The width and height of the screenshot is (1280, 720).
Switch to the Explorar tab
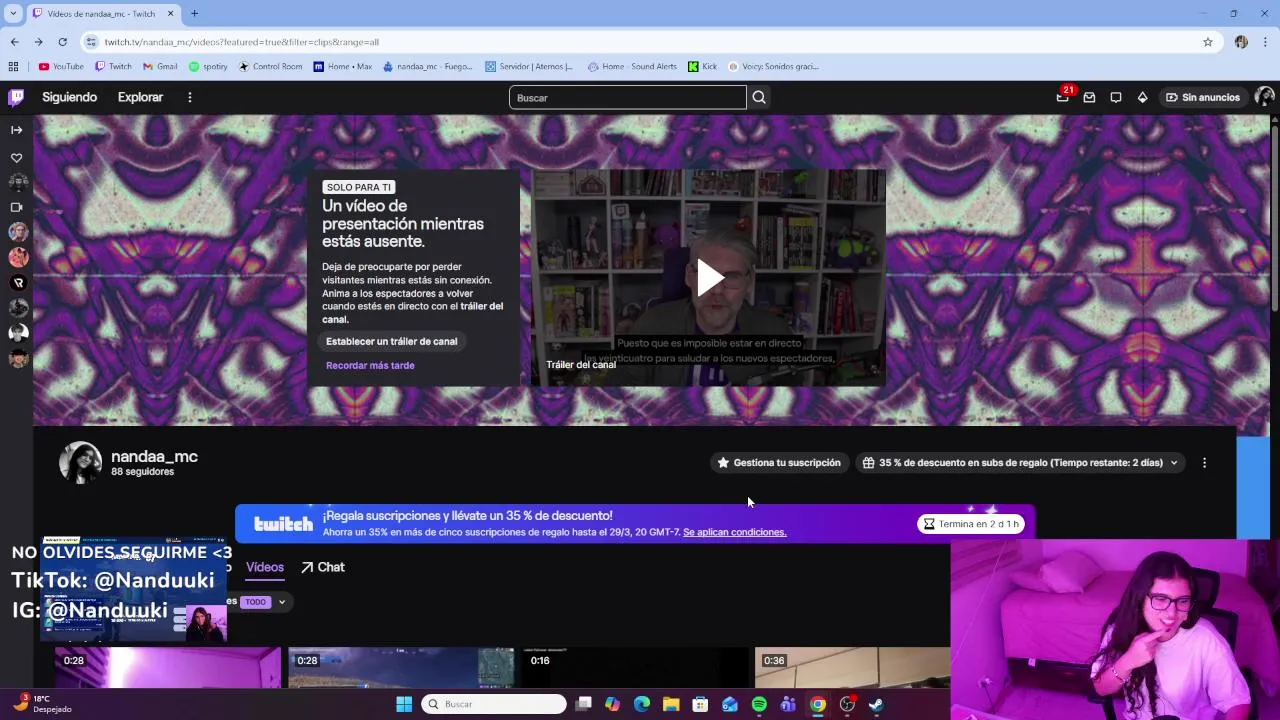(140, 97)
